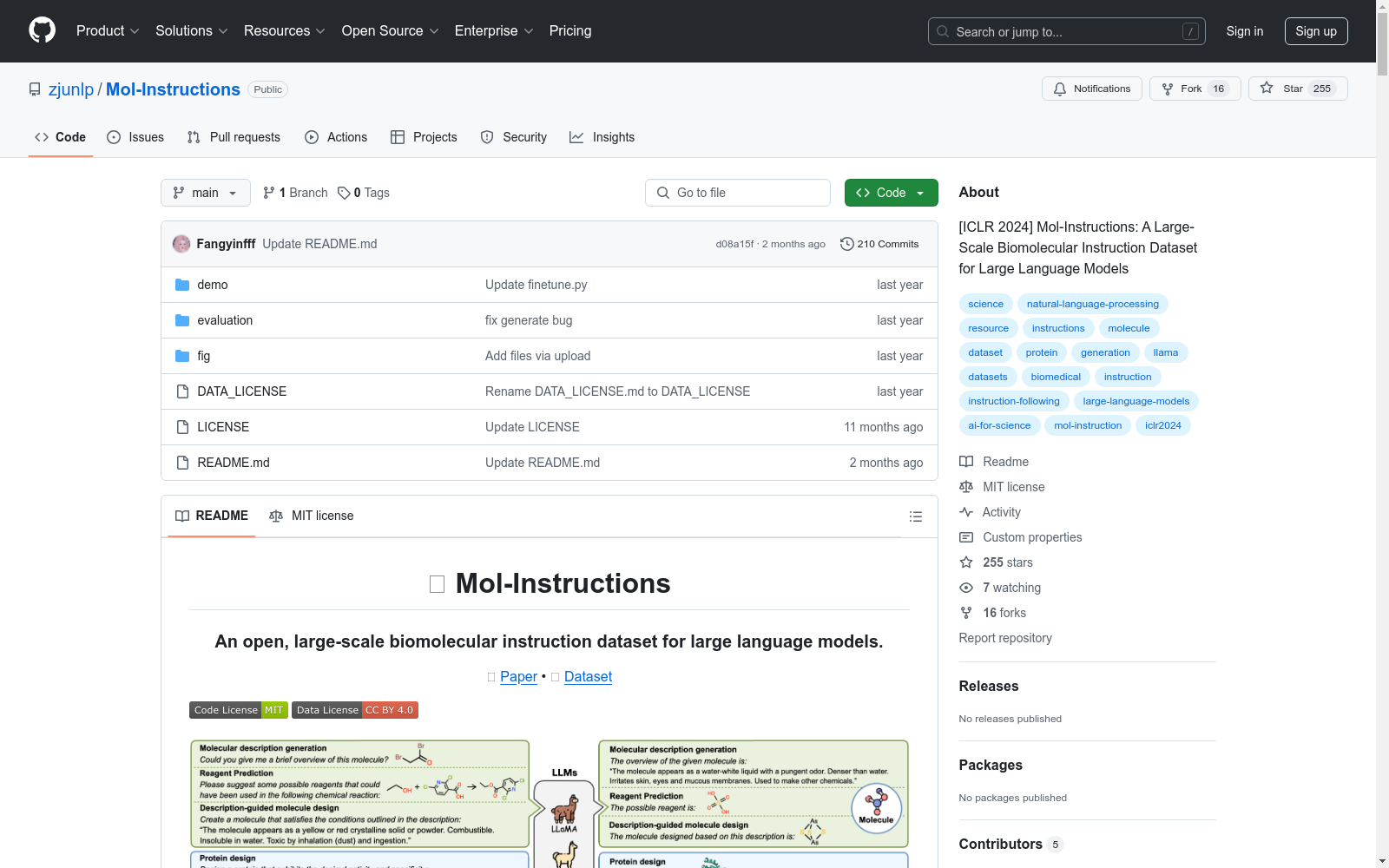This screenshot has width=1389, height=868.
Task: Switch to the Issues tab
Action: pyautogui.click(x=135, y=137)
